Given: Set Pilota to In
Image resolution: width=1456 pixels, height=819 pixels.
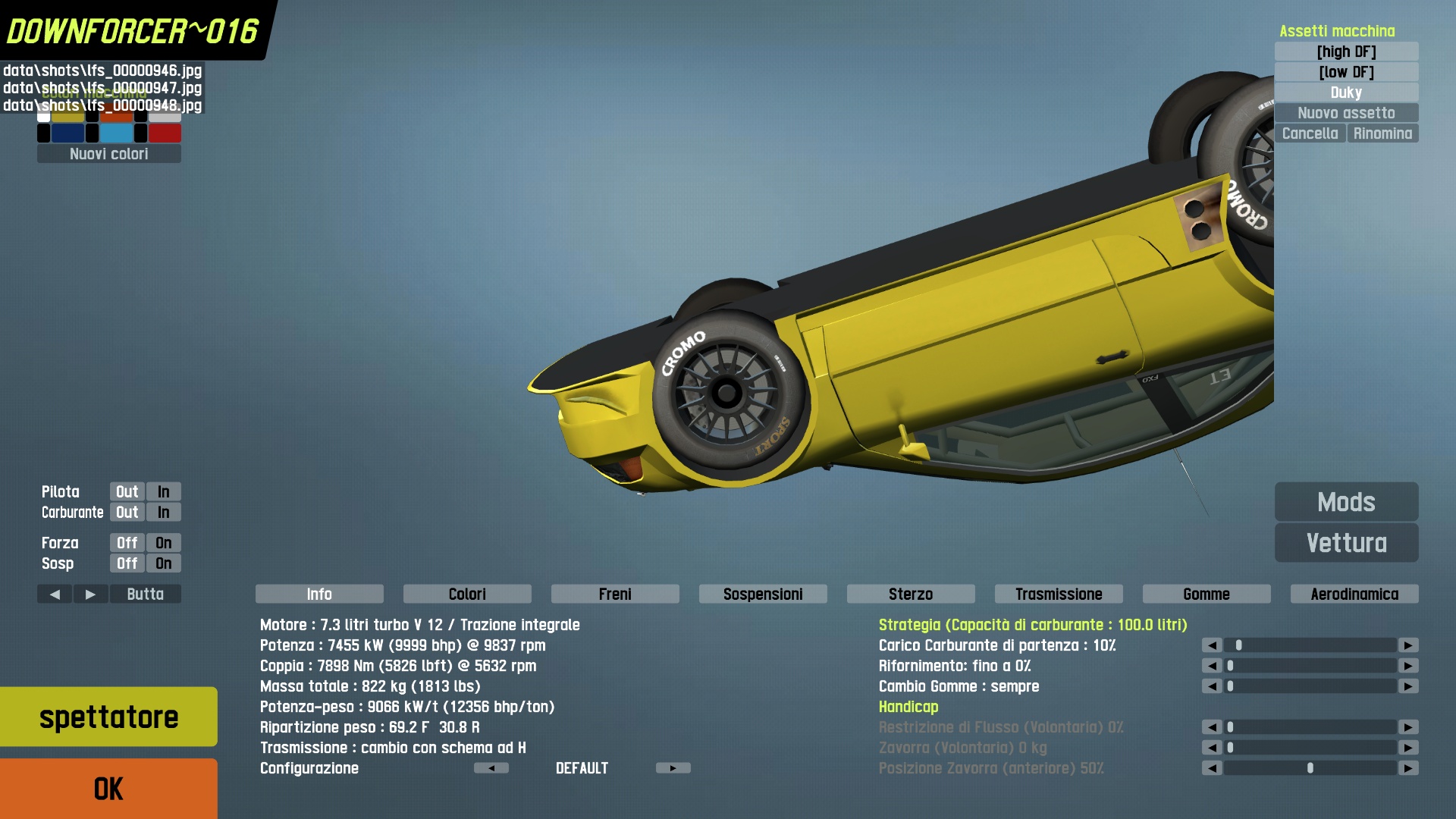Looking at the screenshot, I should [x=163, y=492].
